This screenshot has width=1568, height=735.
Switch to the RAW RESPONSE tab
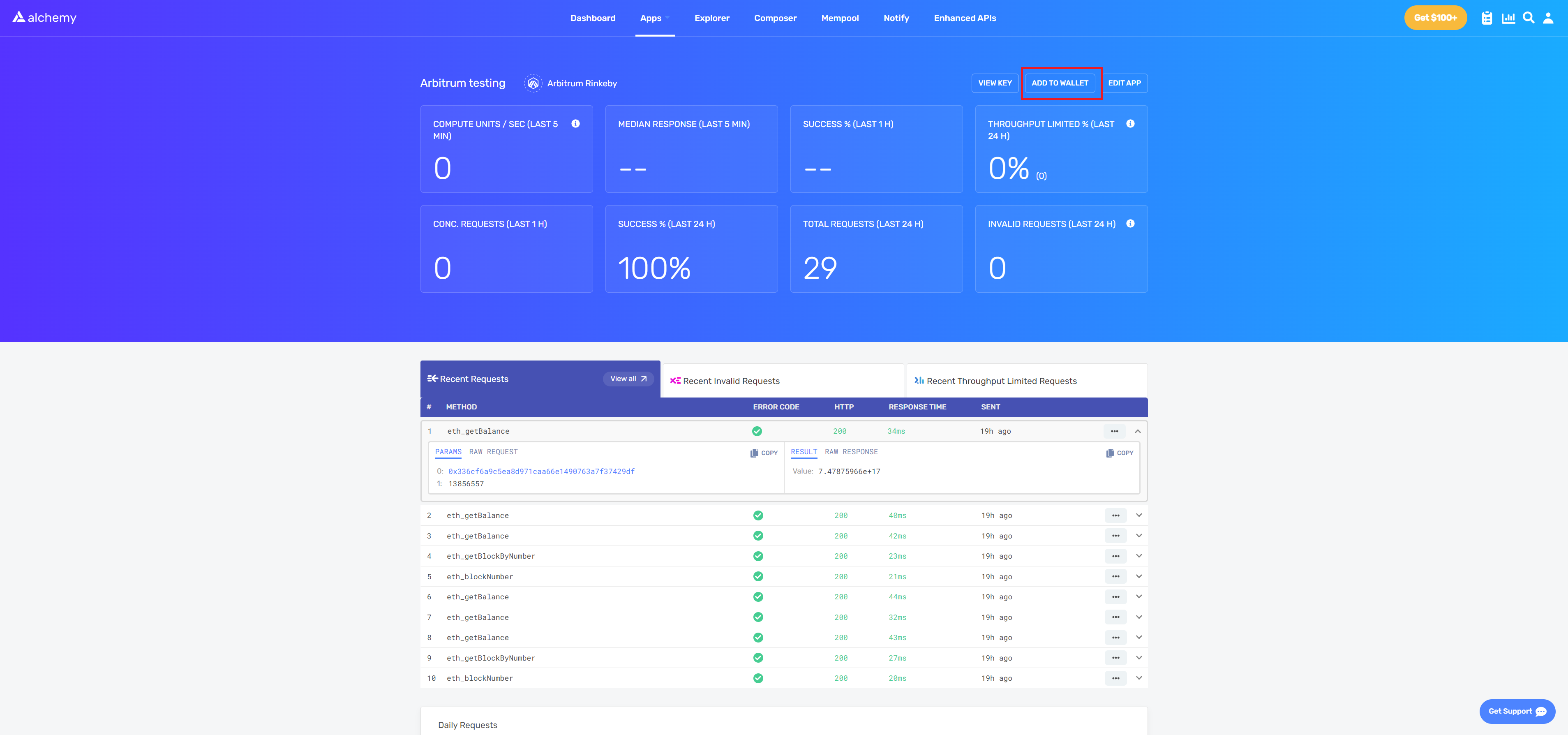point(852,452)
